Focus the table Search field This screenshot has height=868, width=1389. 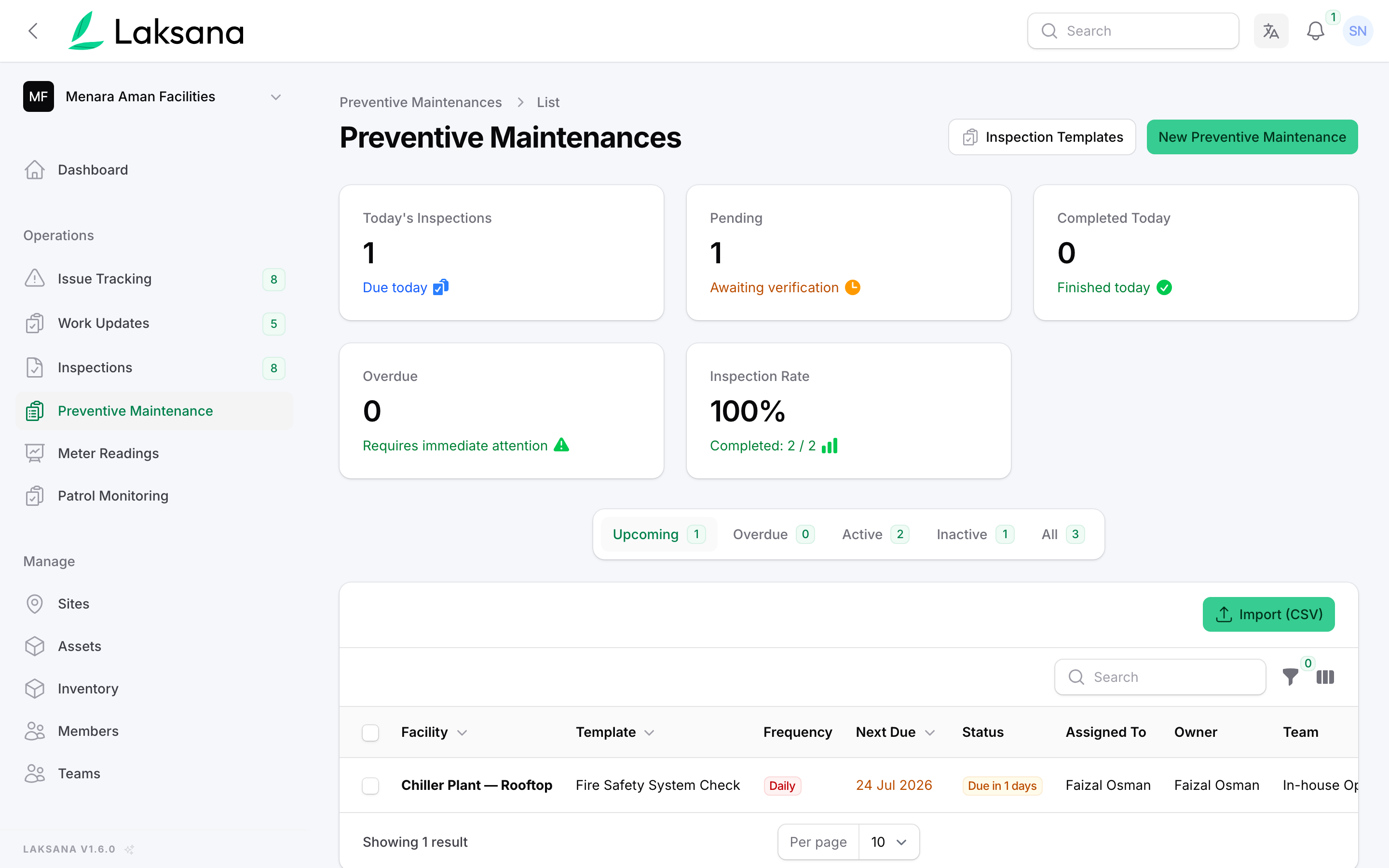pyautogui.click(x=1160, y=678)
